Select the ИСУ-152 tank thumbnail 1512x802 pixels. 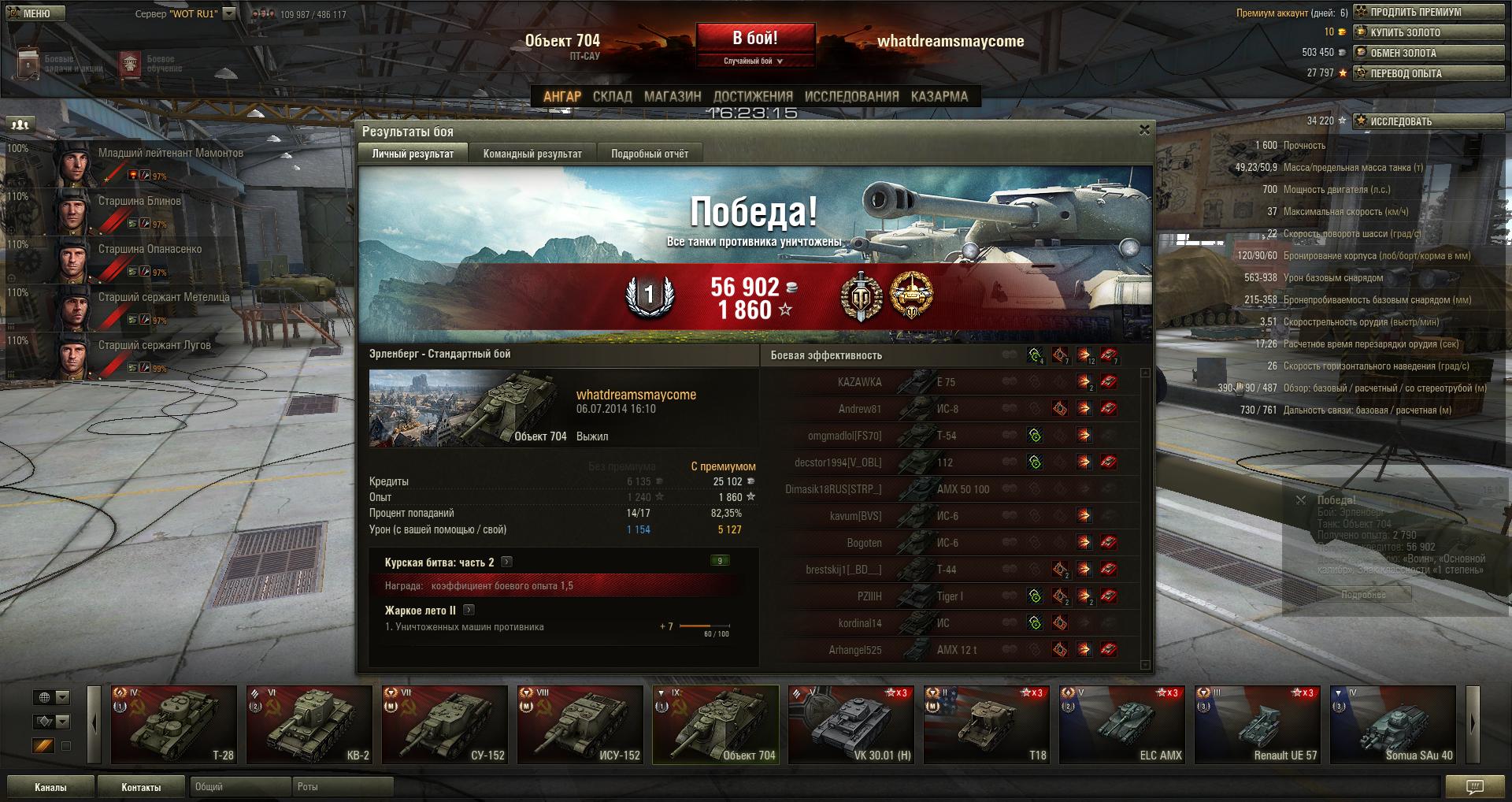click(x=580, y=724)
